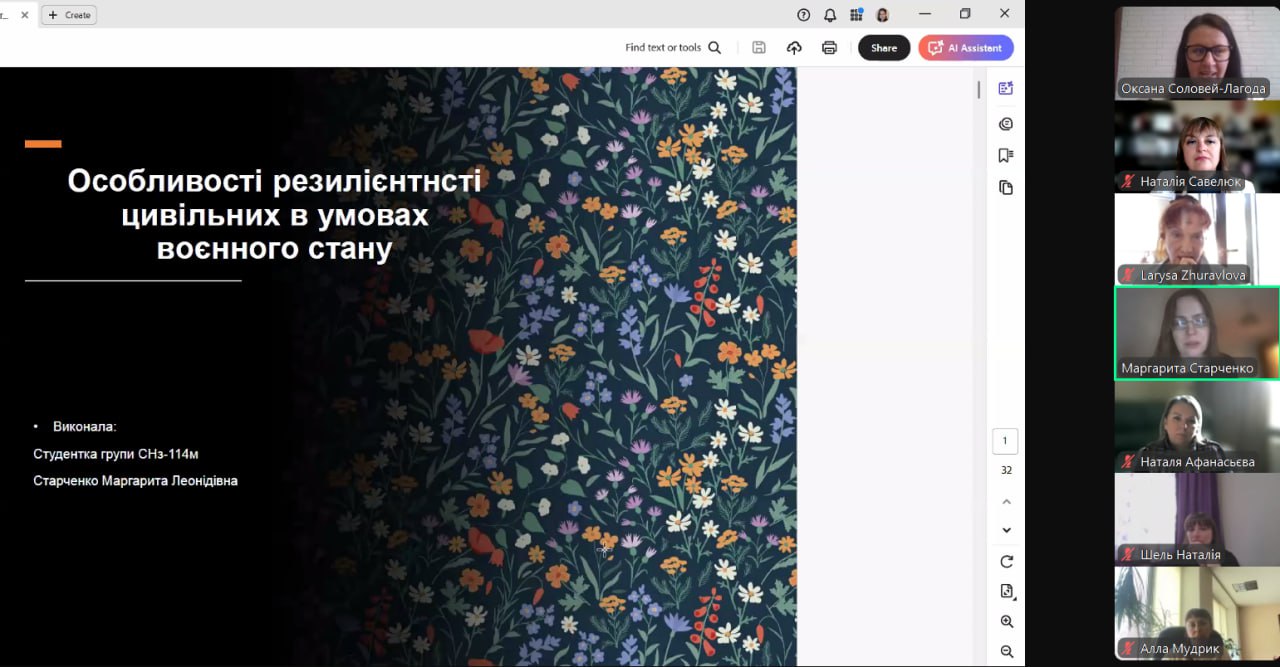Zoom in on the document
This screenshot has height=667, width=1280.
point(1006,621)
